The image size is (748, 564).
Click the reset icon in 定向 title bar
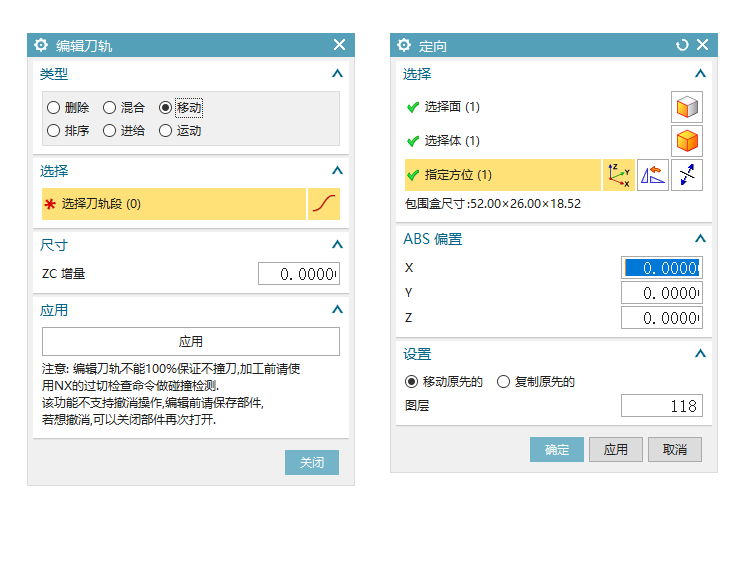pyautogui.click(x=682, y=45)
